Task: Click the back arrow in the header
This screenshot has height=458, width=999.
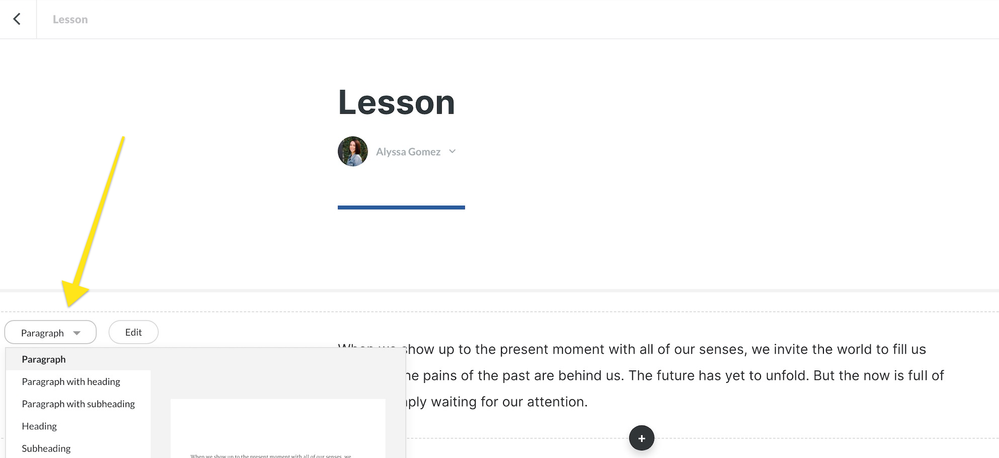Action: pyautogui.click(x=17, y=19)
